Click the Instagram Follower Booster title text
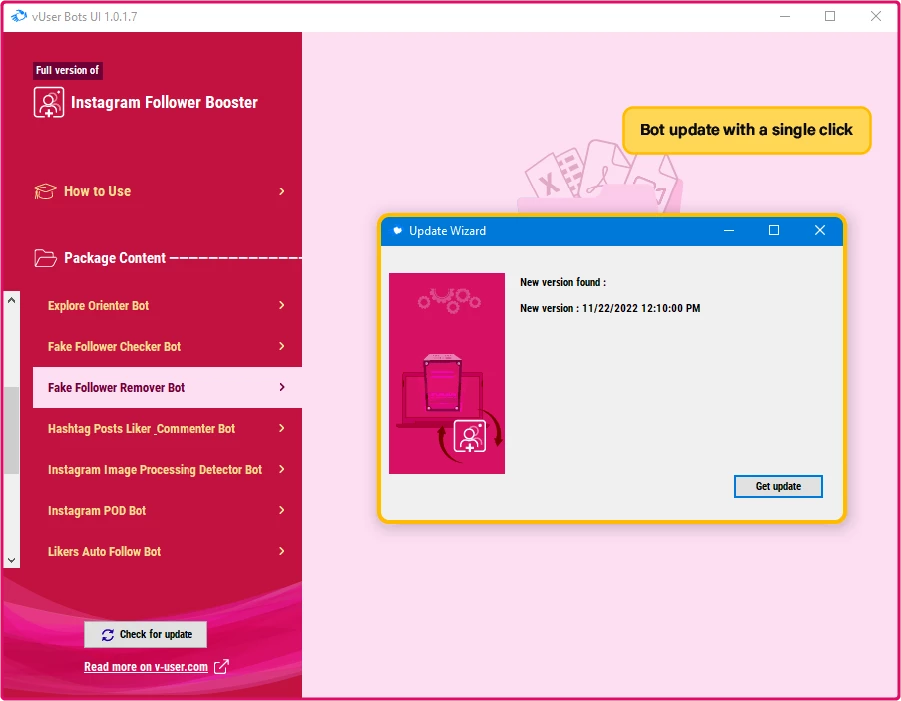This screenshot has width=901, height=701. 164,102
